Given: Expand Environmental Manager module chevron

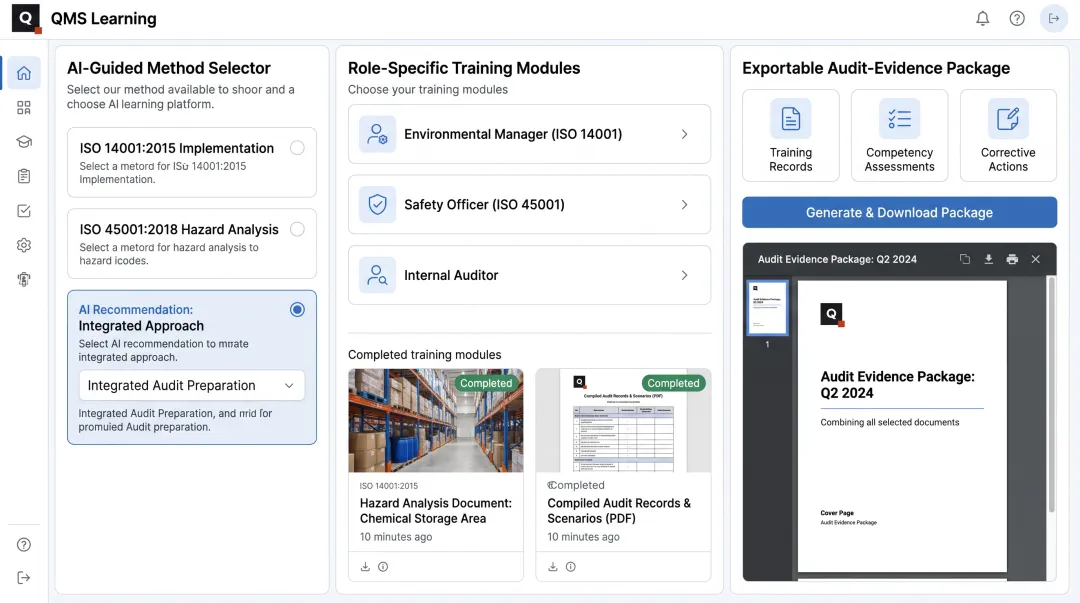Looking at the screenshot, I should tap(684, 134).
